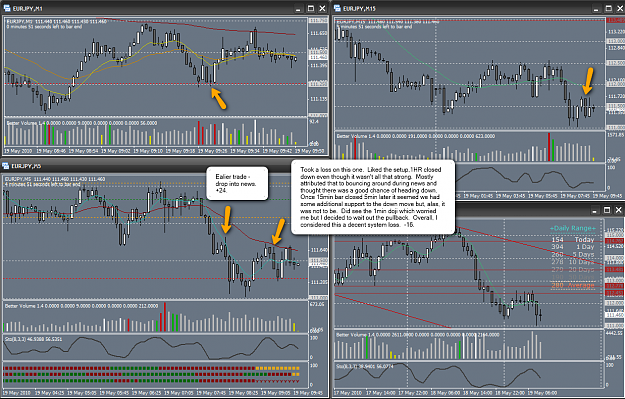625x399 pixels.
Task: Click '19 May 08:46' on the M1 time axis
Action: coord(51,151)
